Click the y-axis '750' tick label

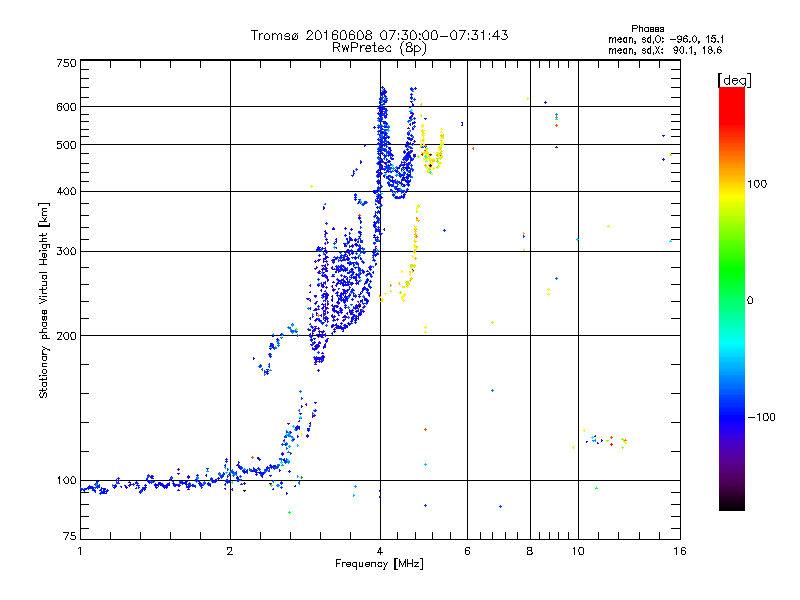66,63
